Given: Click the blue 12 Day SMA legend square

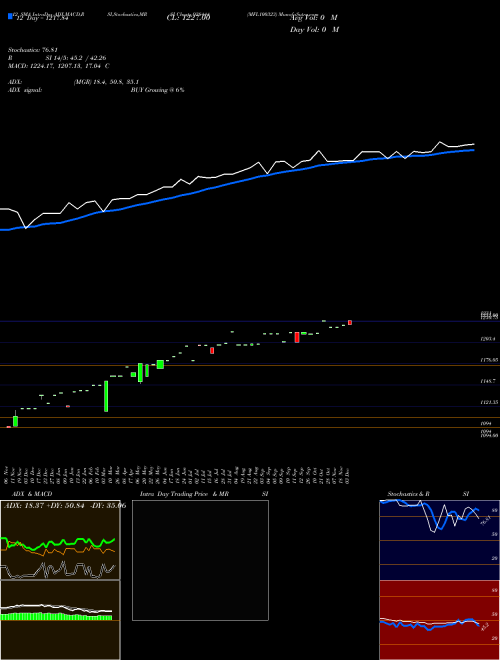Looking at the screenshot, I should click(x=10, y=16).
